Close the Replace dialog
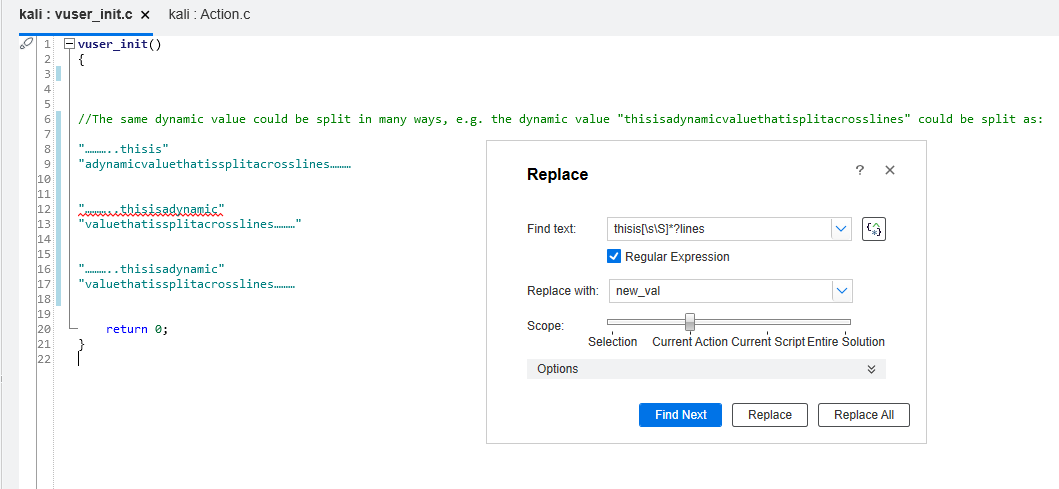 (x=889, y=170)
